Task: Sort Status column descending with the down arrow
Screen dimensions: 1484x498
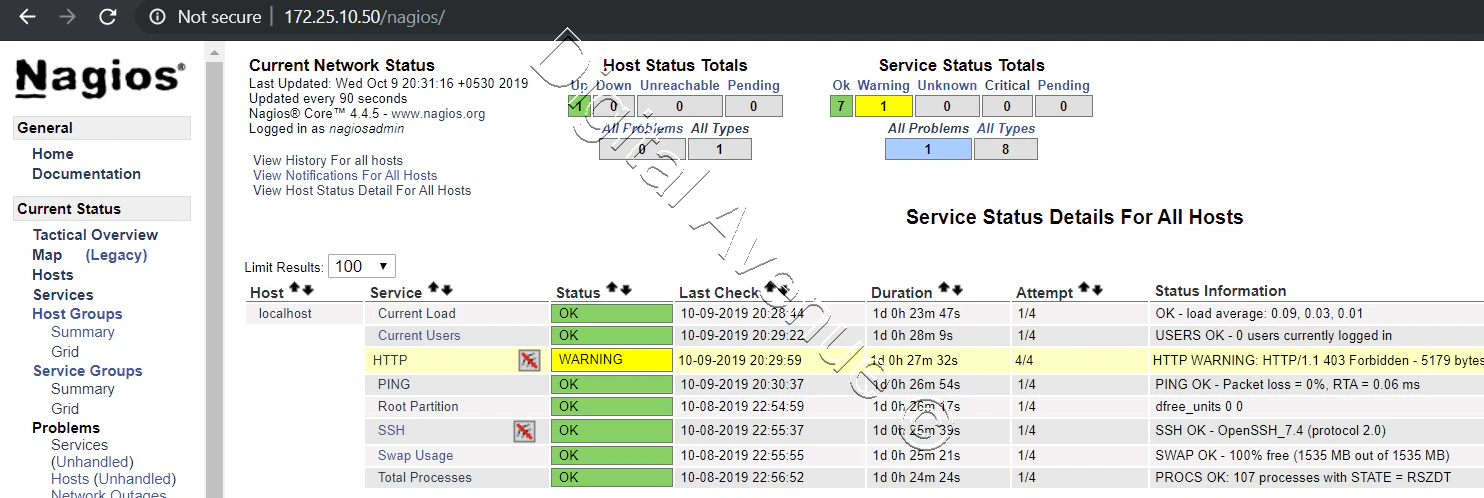Action: (624, 289)
